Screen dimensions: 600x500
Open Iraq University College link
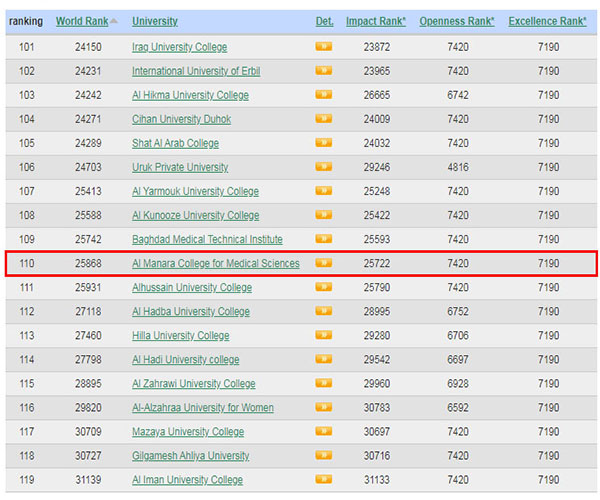pyautogui.click(x=179, y=47)
